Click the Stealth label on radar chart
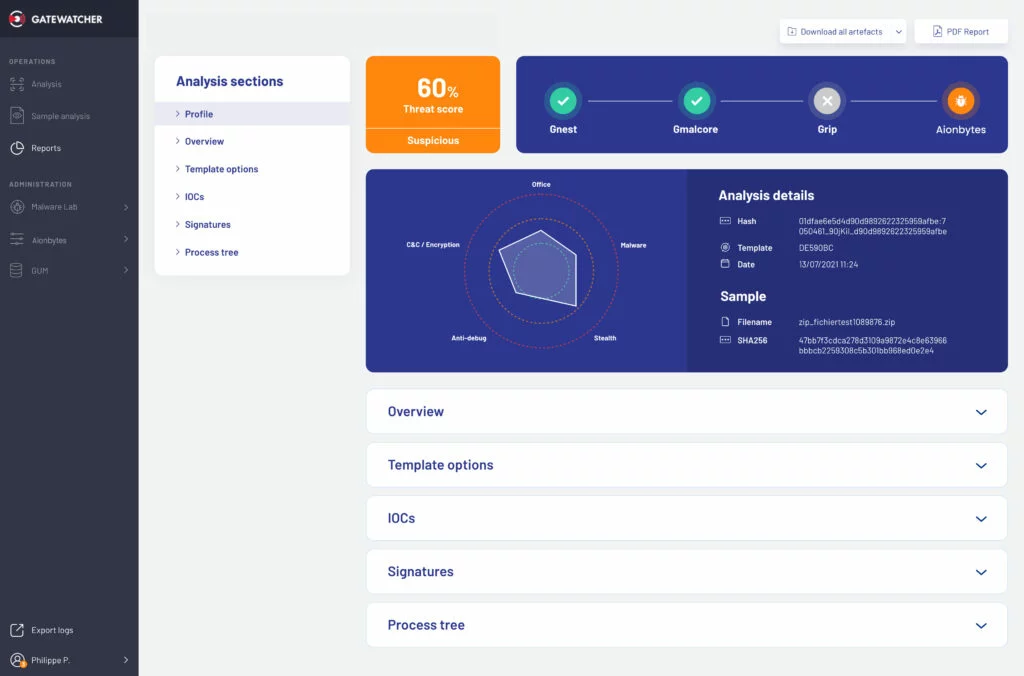1024x676 pixels. tap(605, 338)
